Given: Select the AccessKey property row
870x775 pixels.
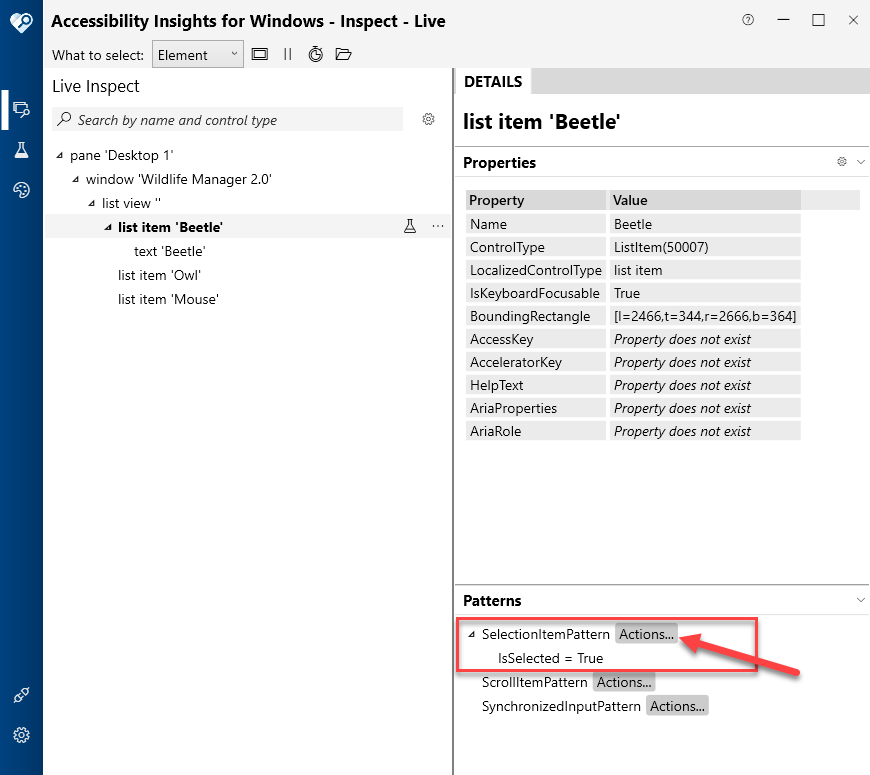Looking at the screenshot, I should pos(633,339).
